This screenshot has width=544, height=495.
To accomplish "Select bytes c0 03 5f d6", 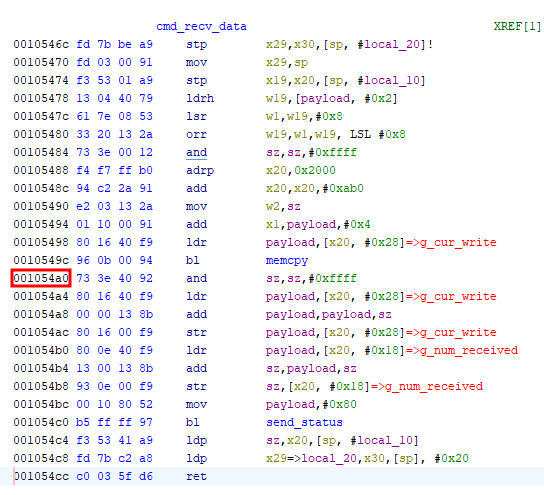I will tap(114, 476).
